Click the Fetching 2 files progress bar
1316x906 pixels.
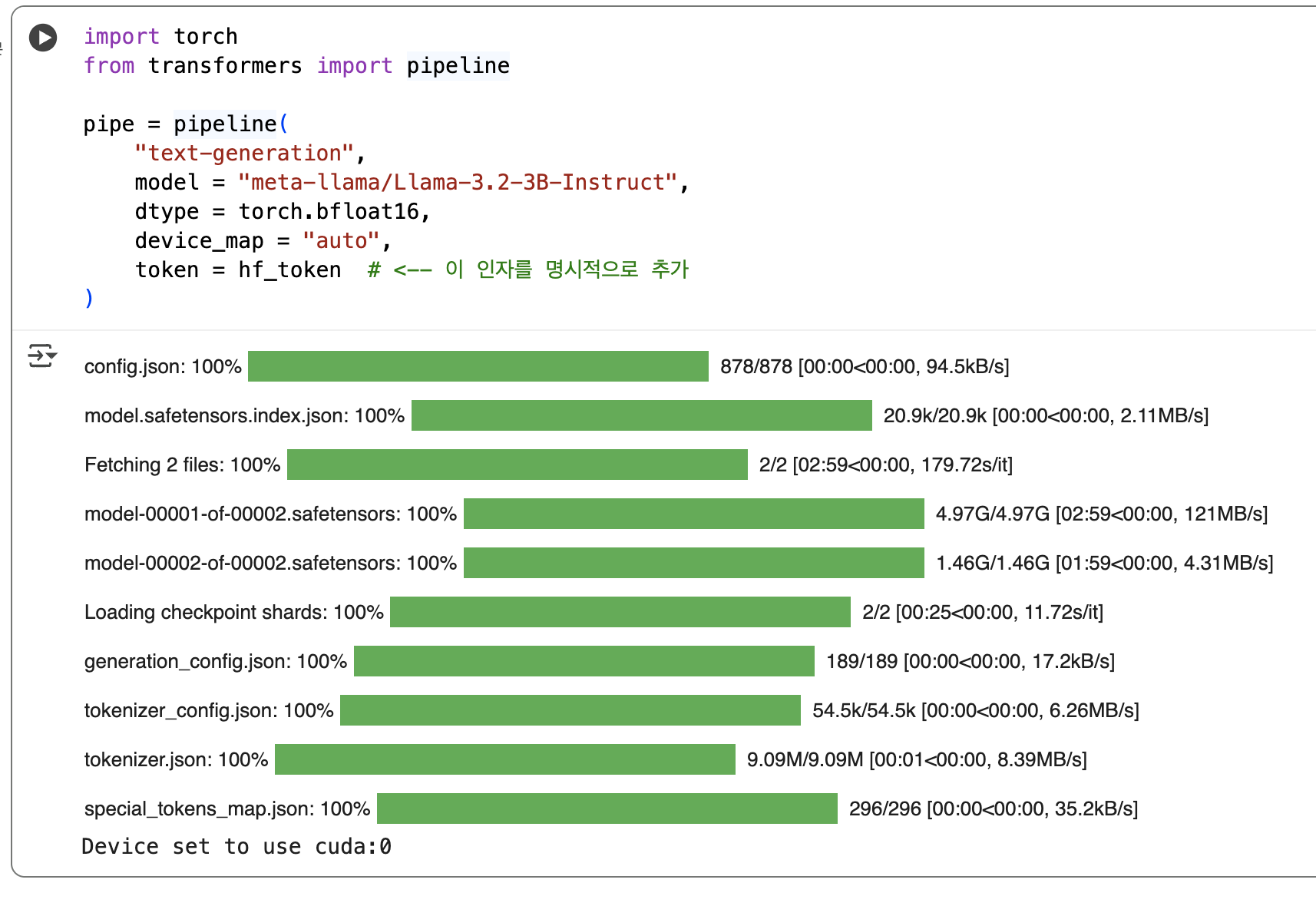(x=517, y=465)
